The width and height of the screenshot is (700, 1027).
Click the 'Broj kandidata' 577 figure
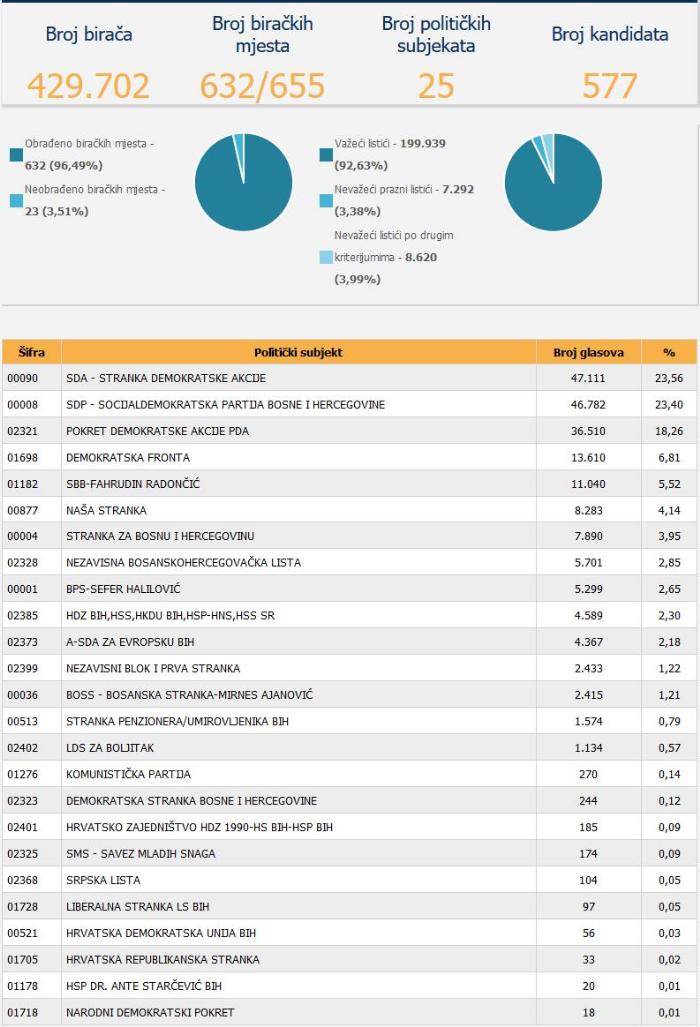(610, 86)
